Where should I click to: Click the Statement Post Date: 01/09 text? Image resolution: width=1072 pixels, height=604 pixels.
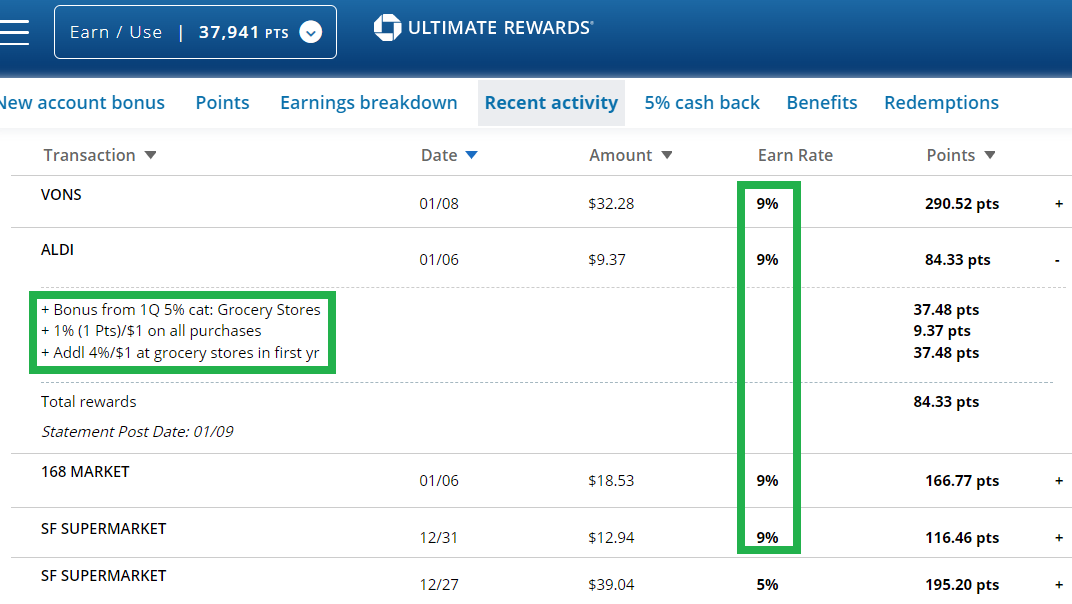137,432
